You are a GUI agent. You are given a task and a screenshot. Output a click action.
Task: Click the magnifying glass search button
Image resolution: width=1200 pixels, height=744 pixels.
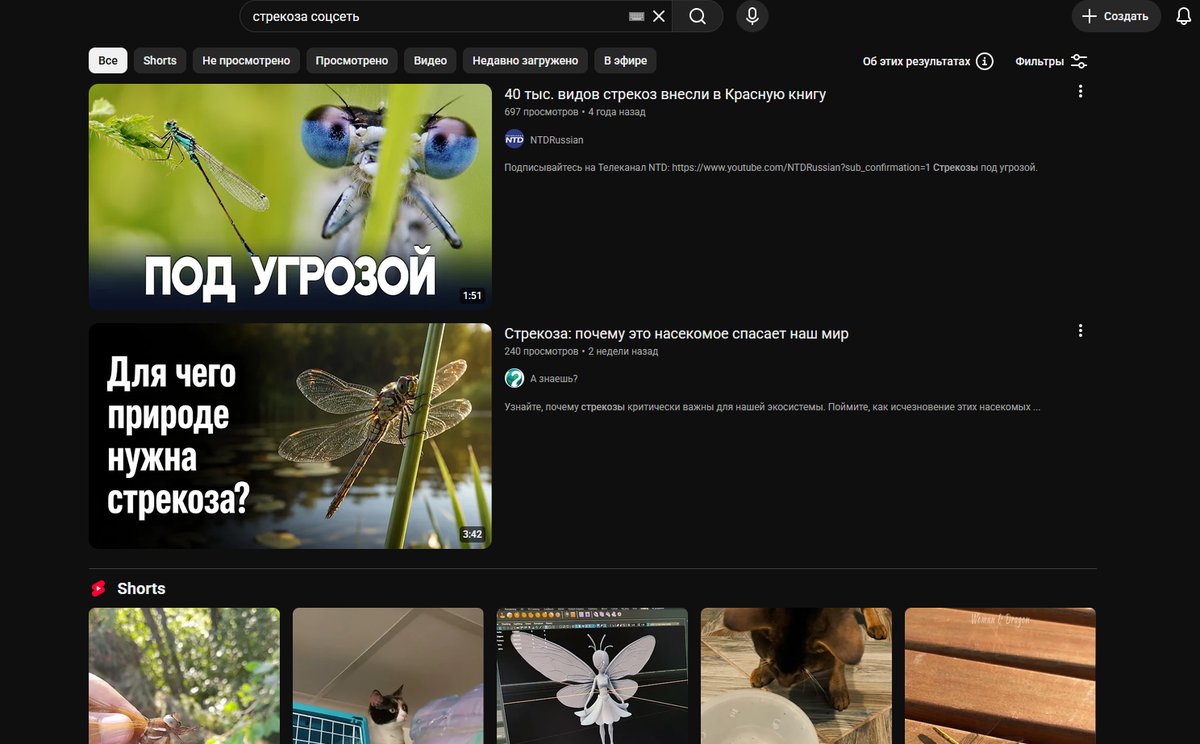[x=697, y=16]
